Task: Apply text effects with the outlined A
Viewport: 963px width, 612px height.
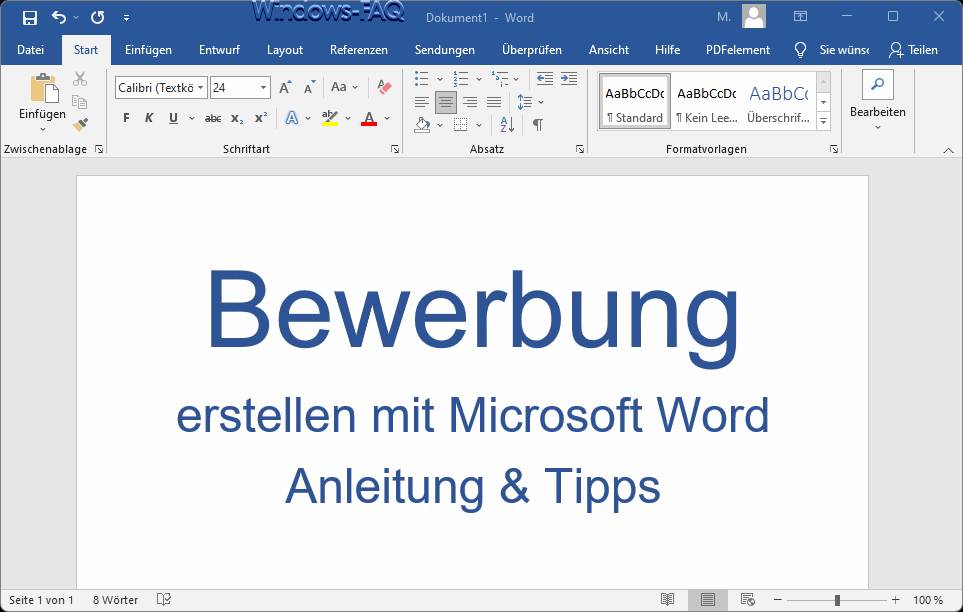Action: tap(292, 118)
